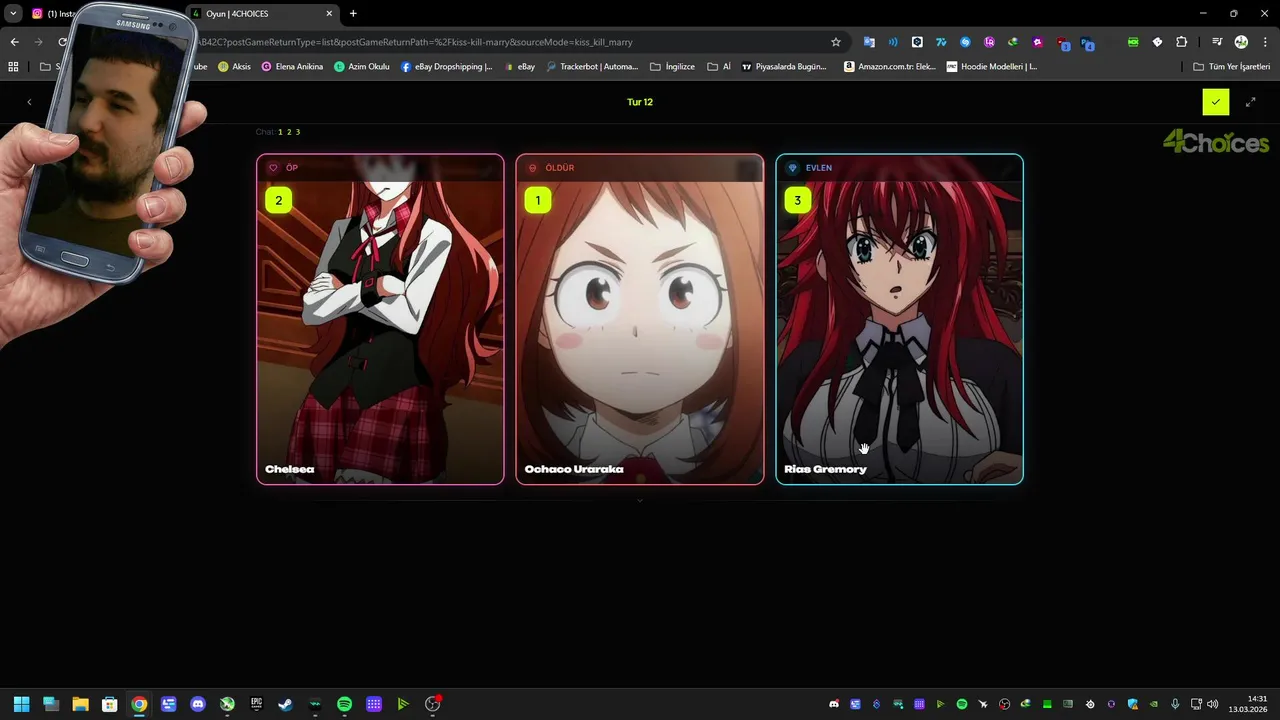Open the Aksis bookmark
The image size is (1280, 720).
tap(234, 67)
